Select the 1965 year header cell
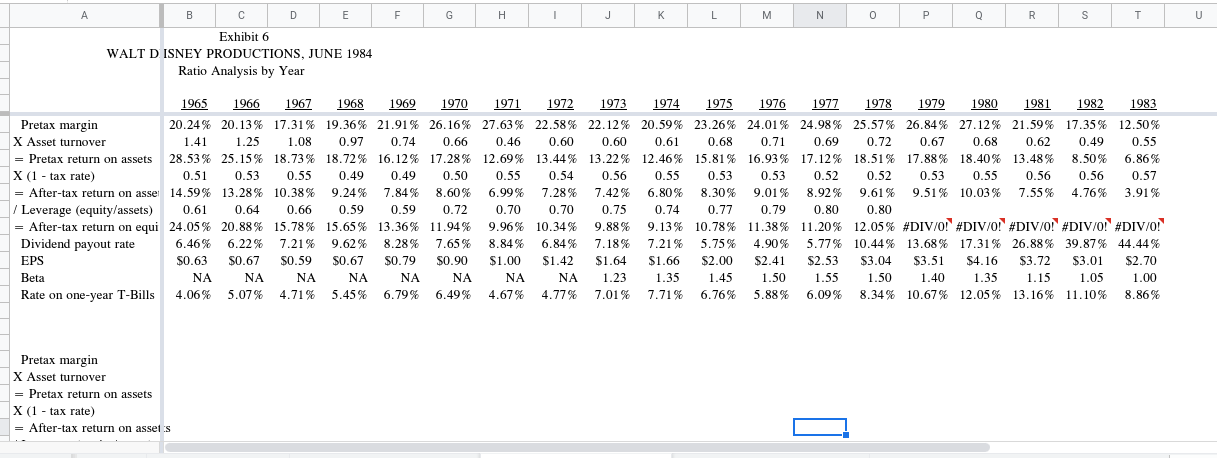The height and width of the screenshot is (458, 1217). 195,106
